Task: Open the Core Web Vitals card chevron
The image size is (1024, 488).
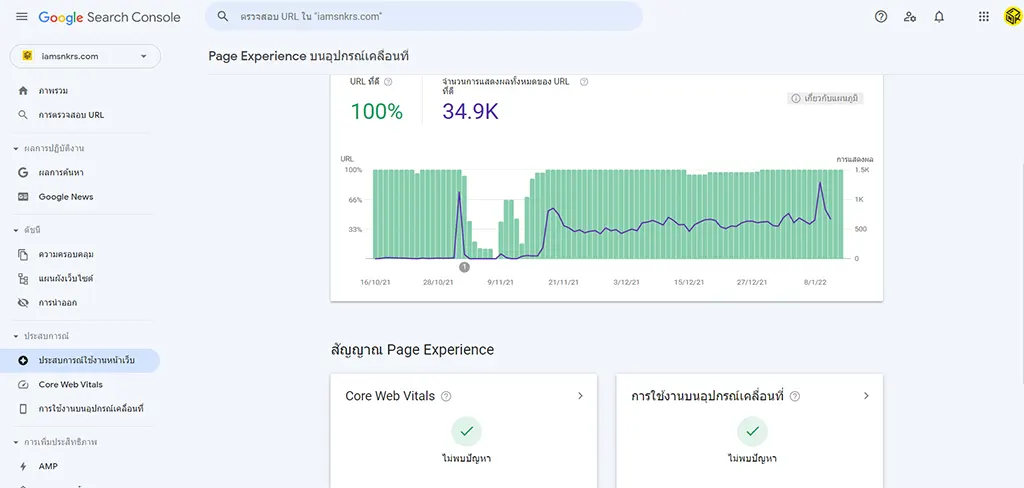Action: (x=580, y=396)
